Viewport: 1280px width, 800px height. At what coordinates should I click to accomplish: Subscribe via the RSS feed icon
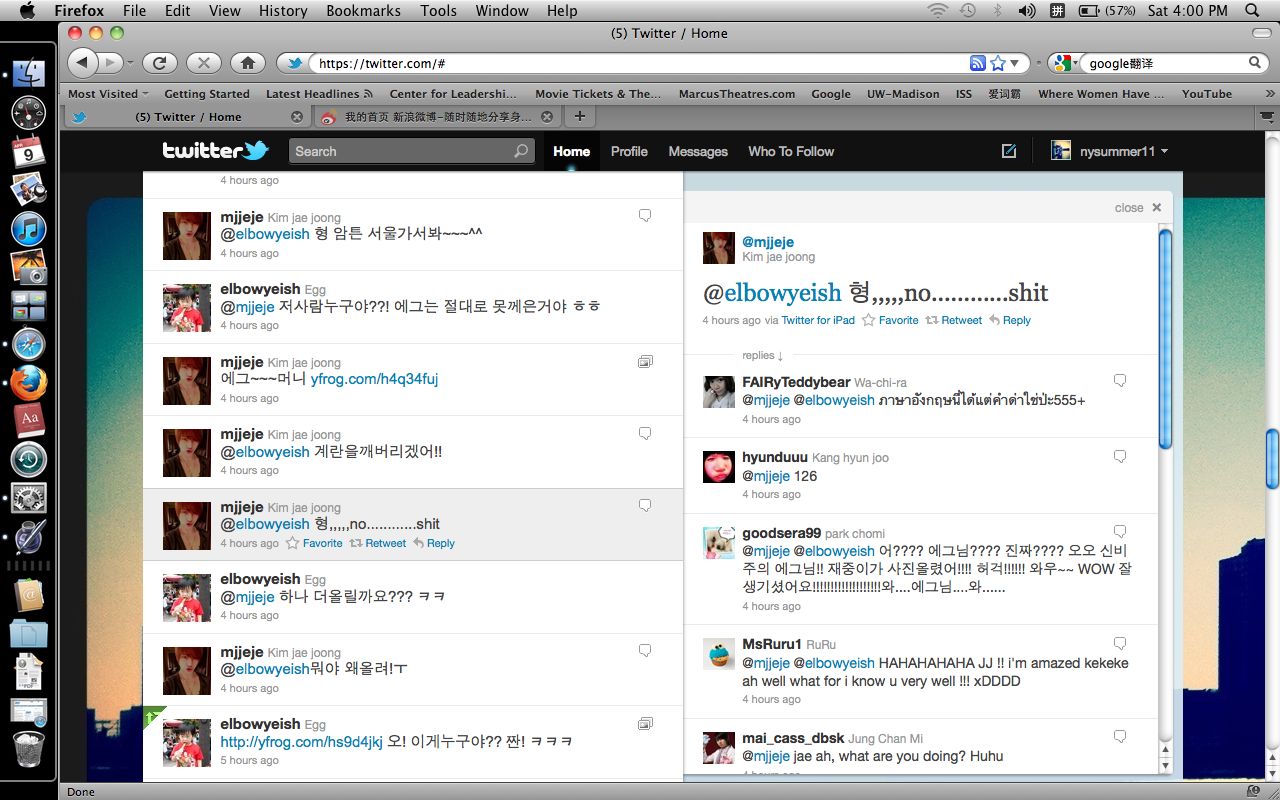click(x=978, y=63)
